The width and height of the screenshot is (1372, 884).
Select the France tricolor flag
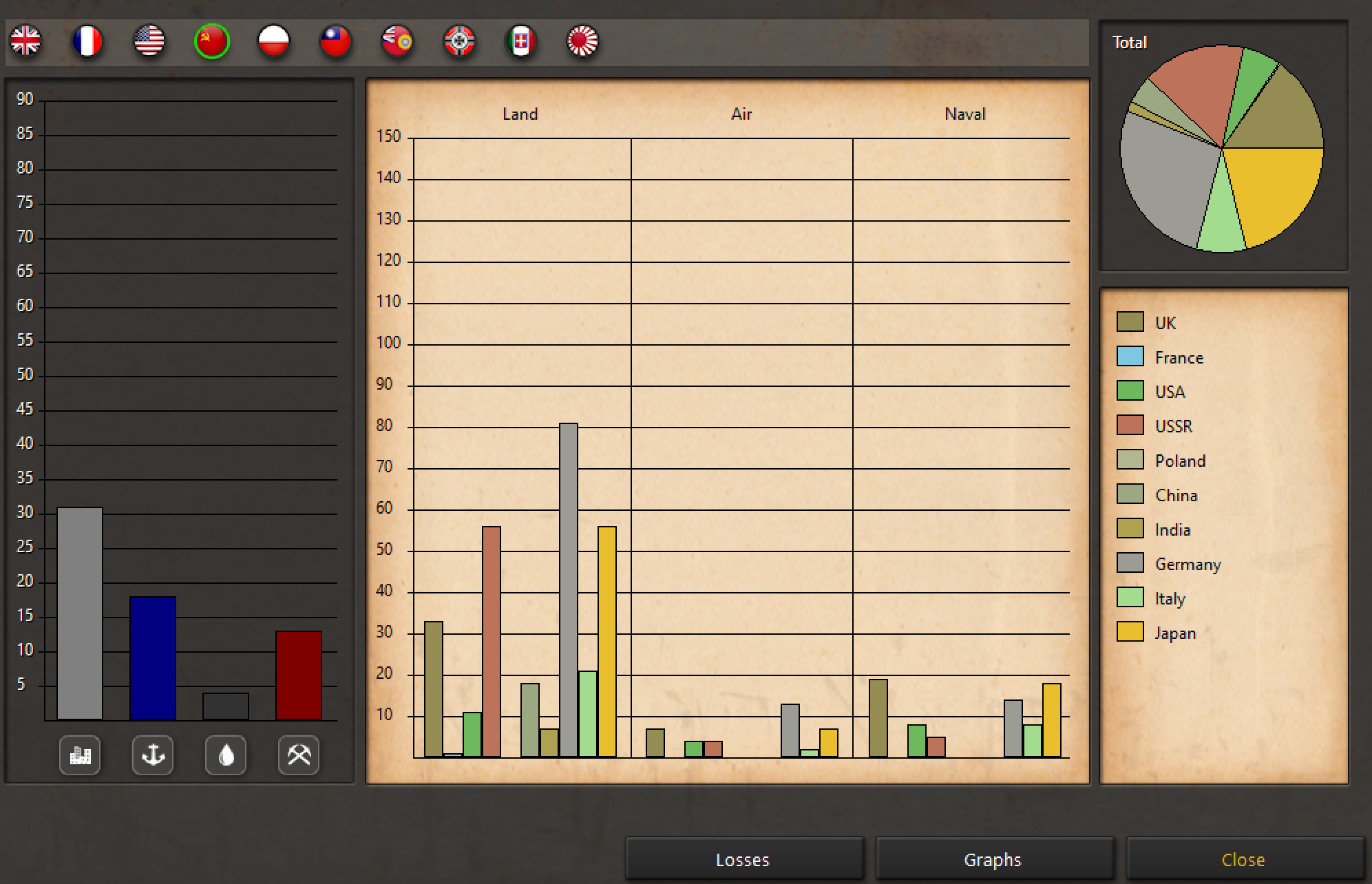(x=87, y=41)
